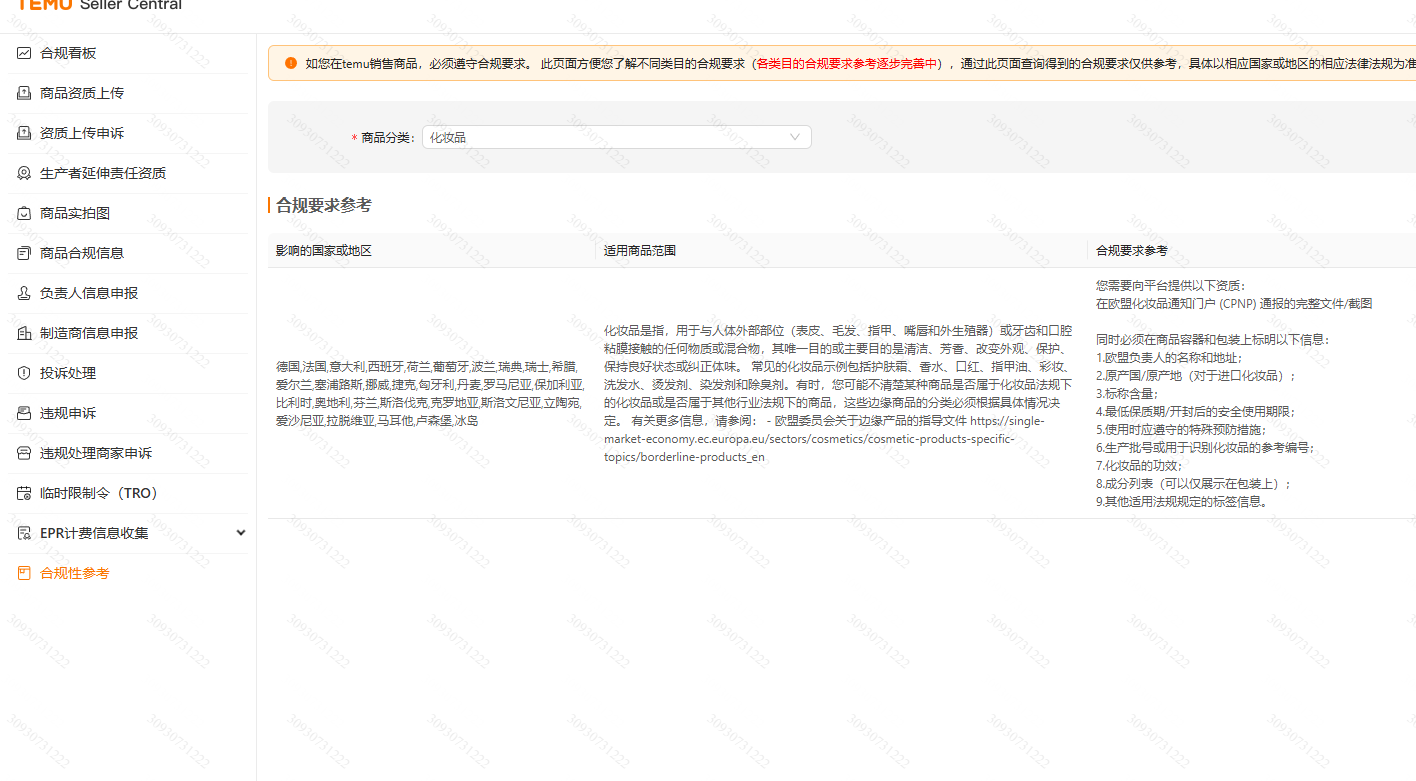Click the 临时限制令 calendar icon
Viewport: 1416px width, 781px height.
point(24,493)
